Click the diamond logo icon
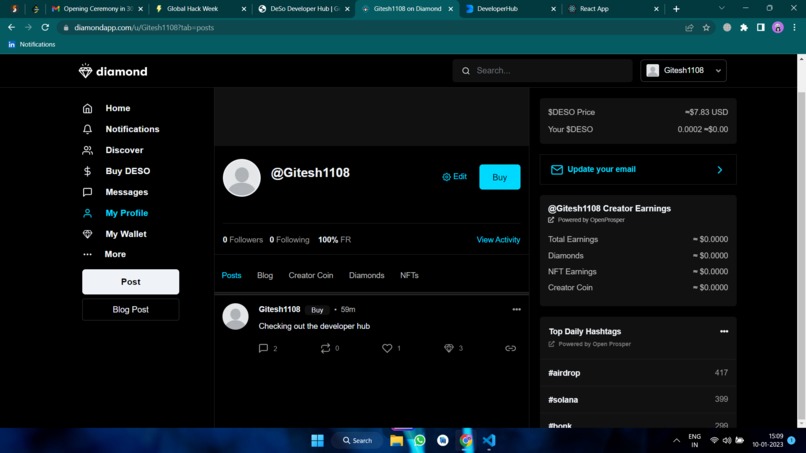Screen dimensions: 806x453 pyautogui.click(x=85, y=71)
